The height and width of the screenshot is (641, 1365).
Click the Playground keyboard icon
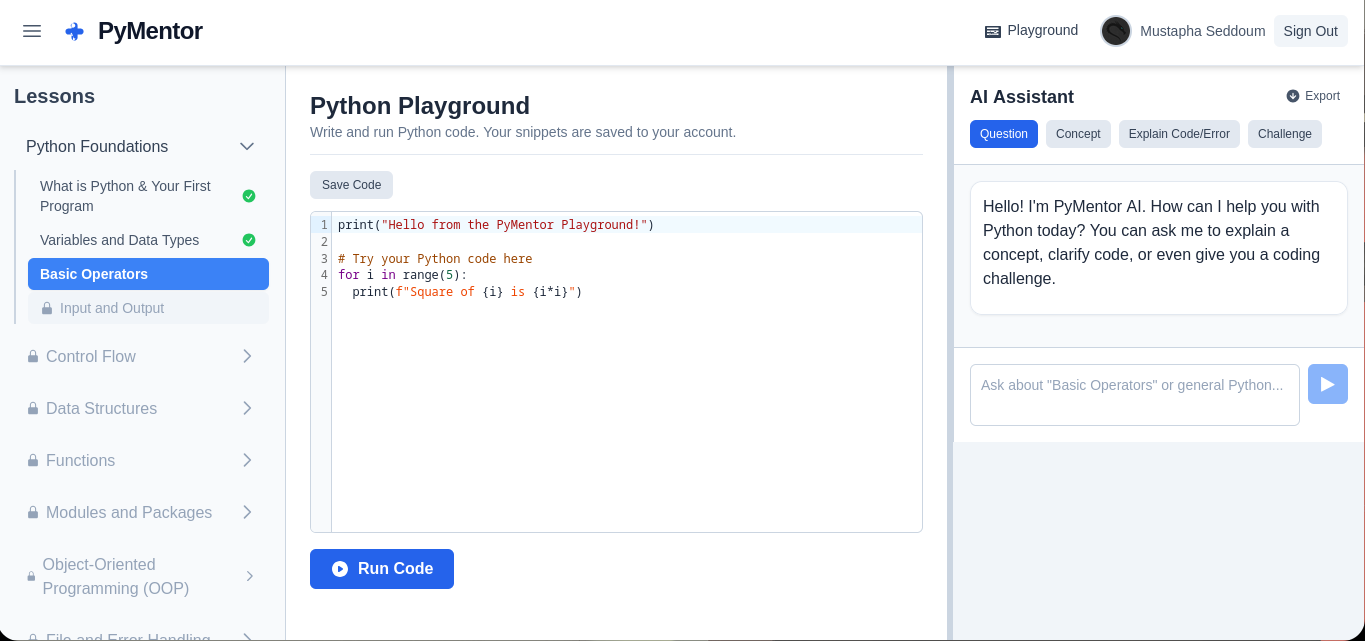point(992,31)
